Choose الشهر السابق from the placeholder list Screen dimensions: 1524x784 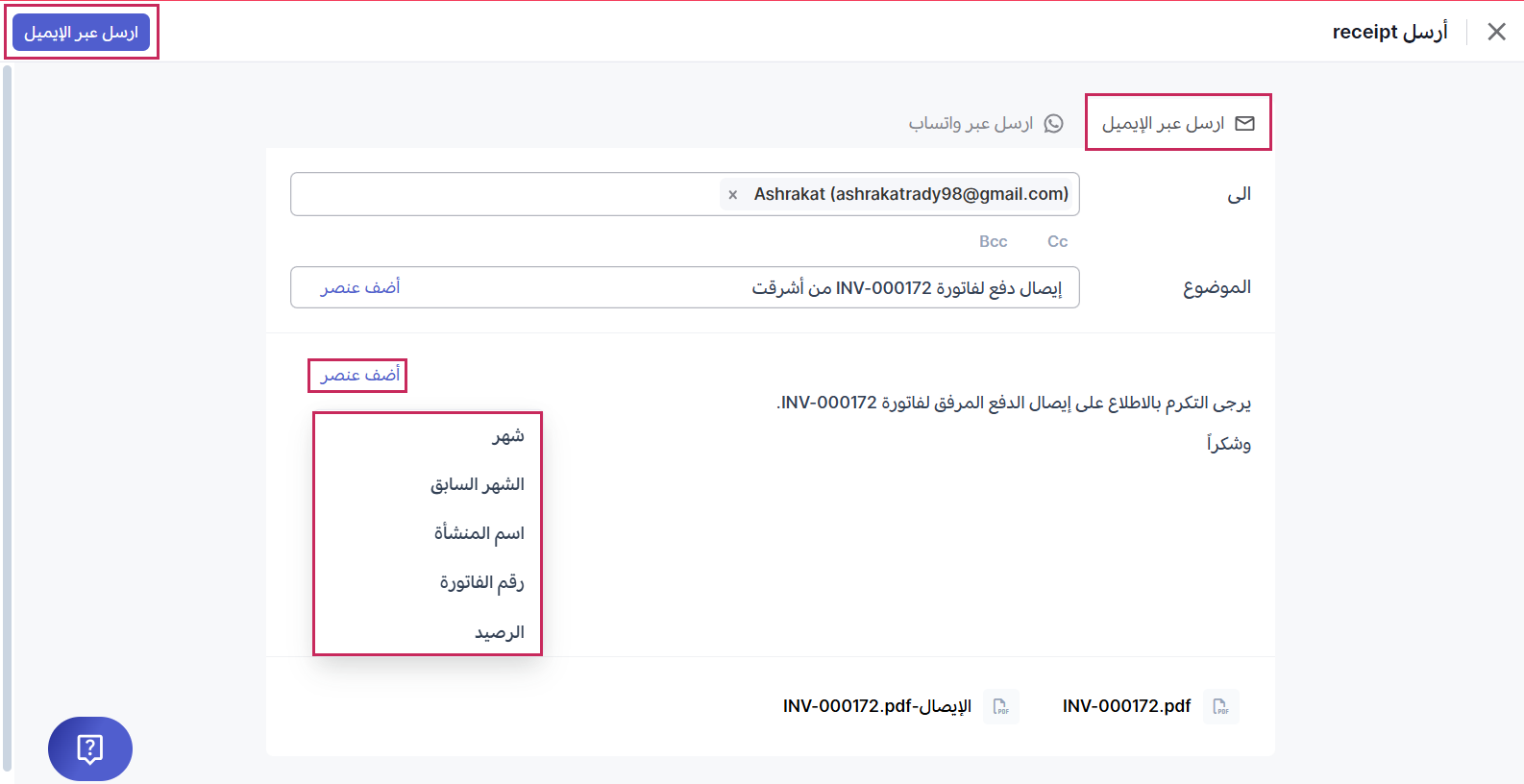[478, 484]
